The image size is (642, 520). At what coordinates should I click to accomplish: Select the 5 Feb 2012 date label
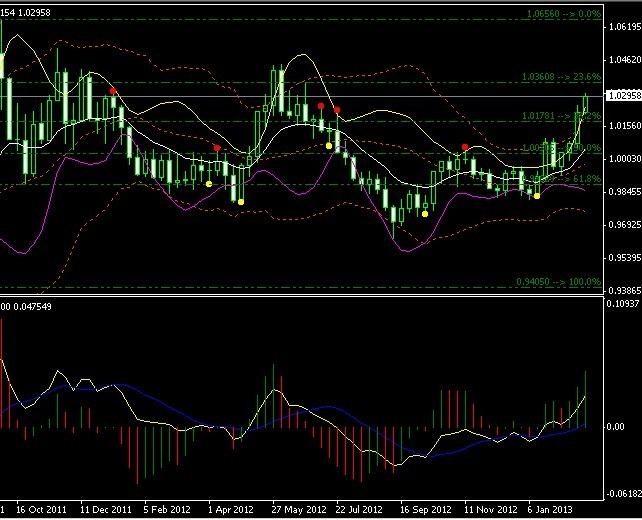[x=167, y=510]
